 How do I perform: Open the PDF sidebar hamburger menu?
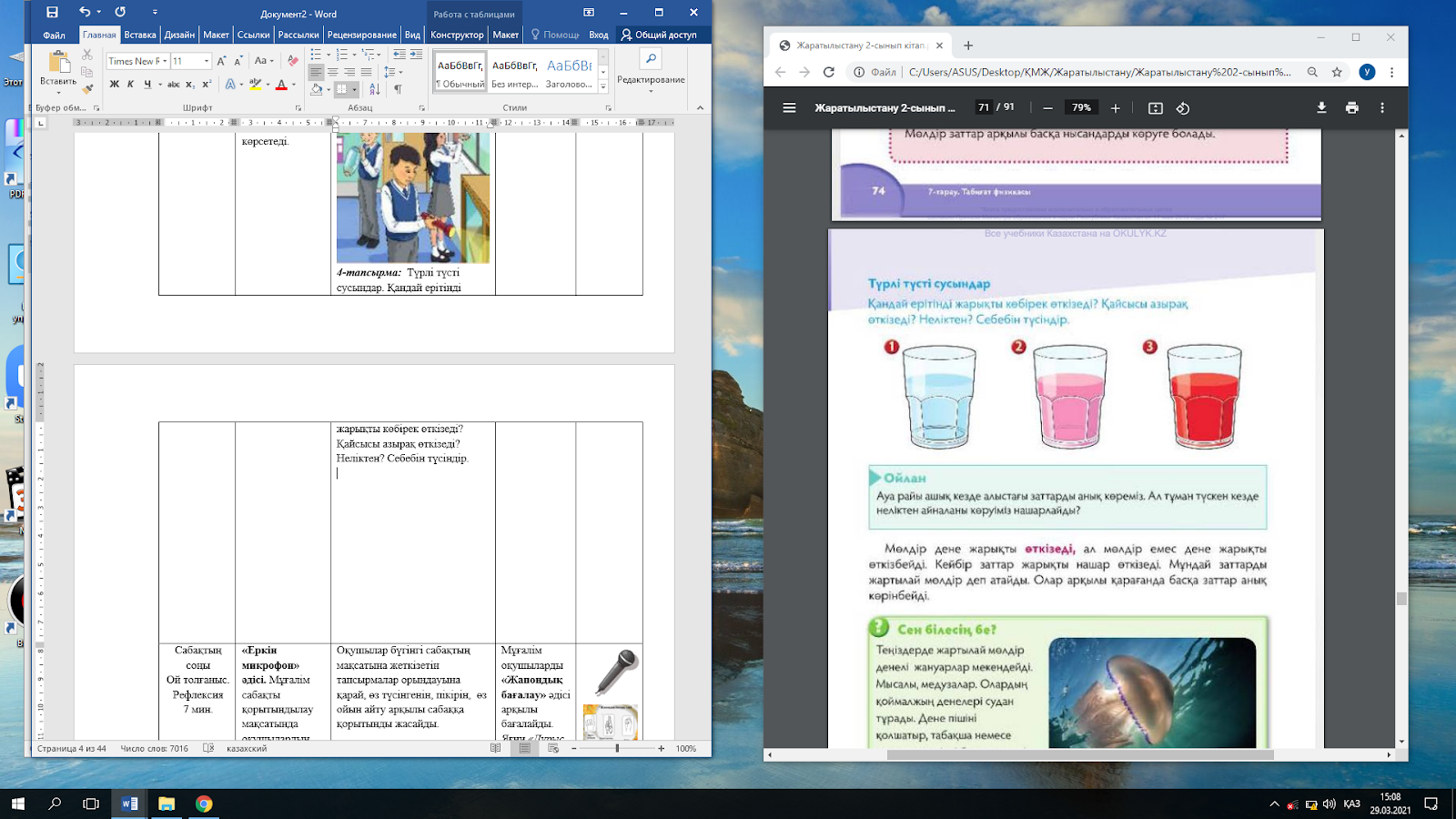coord(789,107)
